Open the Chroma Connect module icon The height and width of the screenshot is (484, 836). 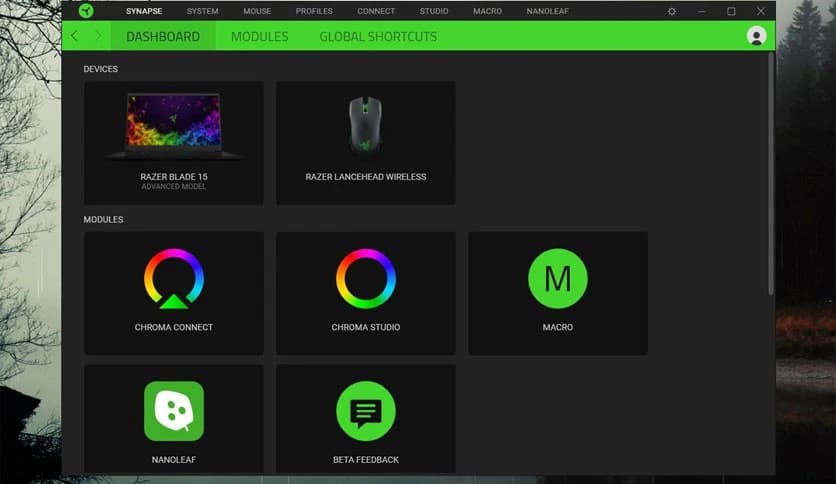point(174,279)
